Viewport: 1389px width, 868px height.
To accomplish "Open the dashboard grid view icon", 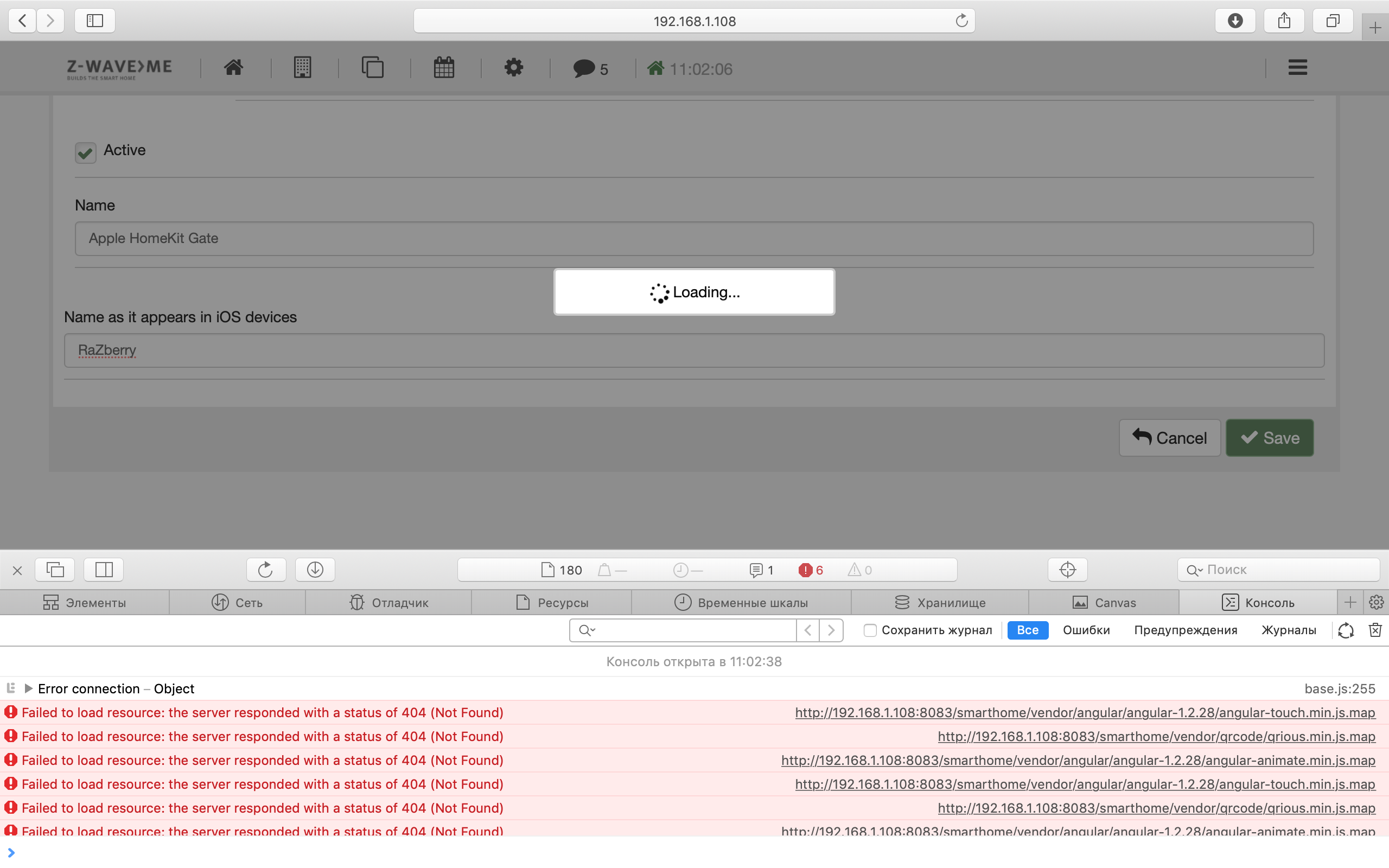I will click(303, 68).
